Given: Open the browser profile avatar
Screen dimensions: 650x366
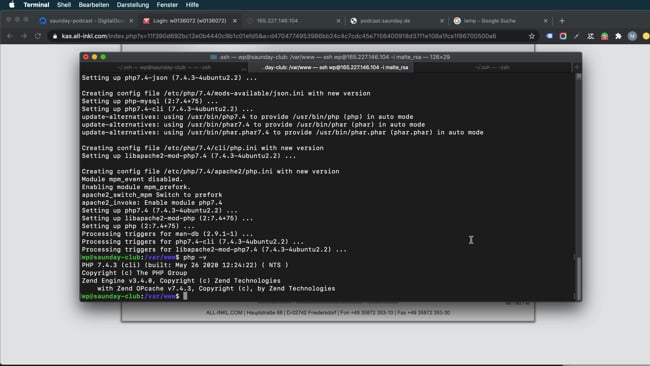Looking at the screenshot, I should [632, 36].
